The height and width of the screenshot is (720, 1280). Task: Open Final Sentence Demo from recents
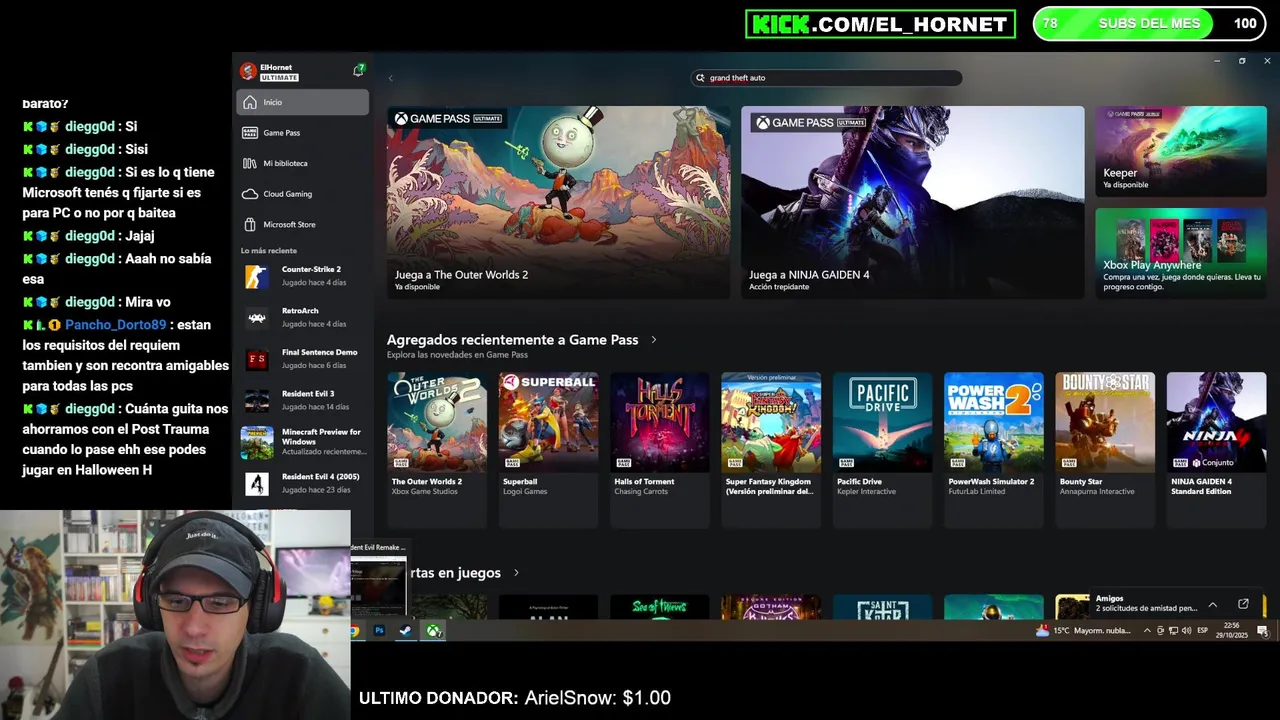pyautogui.click(x=303, y=359)
